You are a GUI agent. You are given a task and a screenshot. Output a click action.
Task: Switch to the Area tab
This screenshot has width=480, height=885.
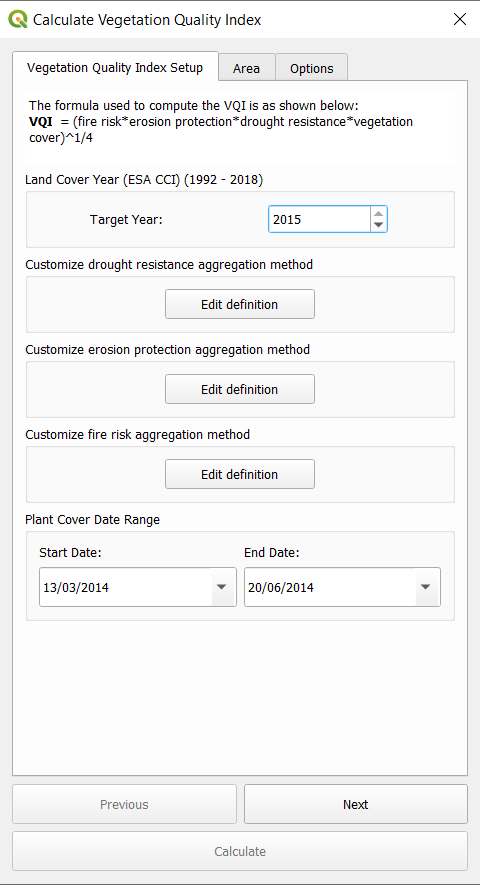[247, 68]
